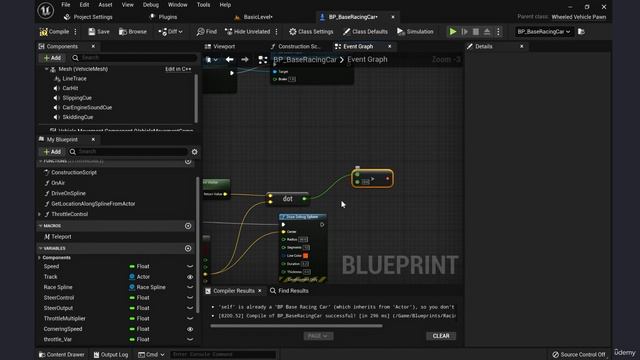Click the Components search field
Viewport: 640px width, 360px height.
pos(134,58)
